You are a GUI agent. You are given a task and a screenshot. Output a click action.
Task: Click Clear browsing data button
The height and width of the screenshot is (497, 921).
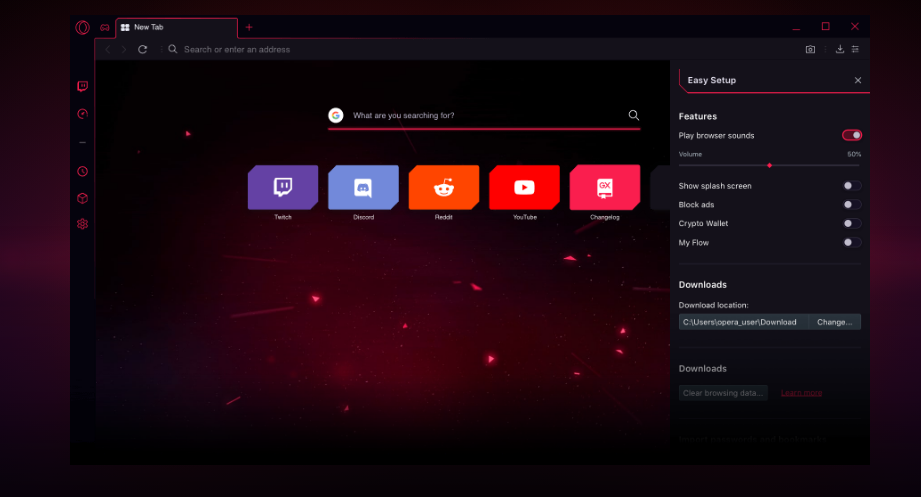pos(723,393)
